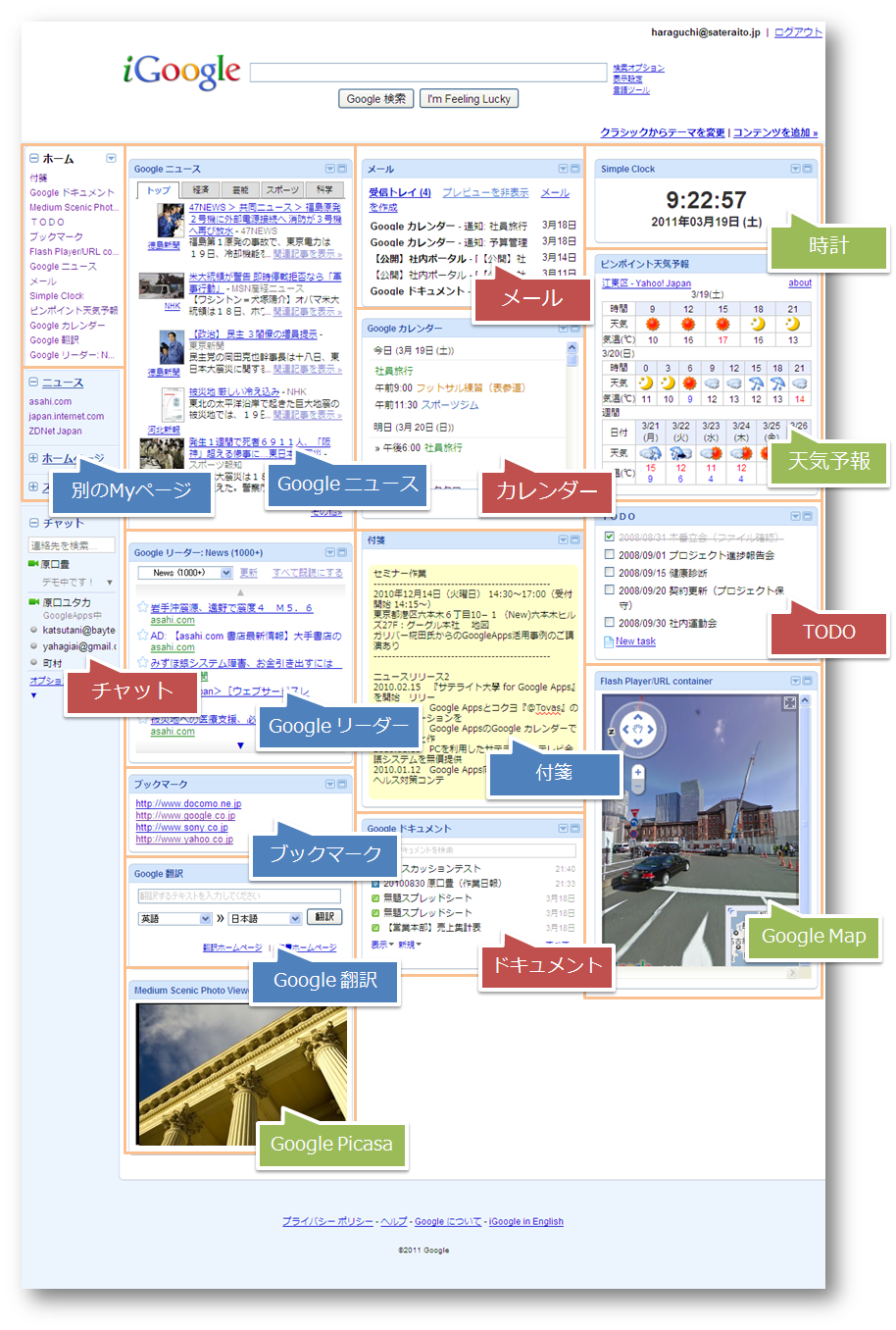Click the I'm Feeling Lucky button
Viewport: 896px width, 1330px height.
coord(469,99)
